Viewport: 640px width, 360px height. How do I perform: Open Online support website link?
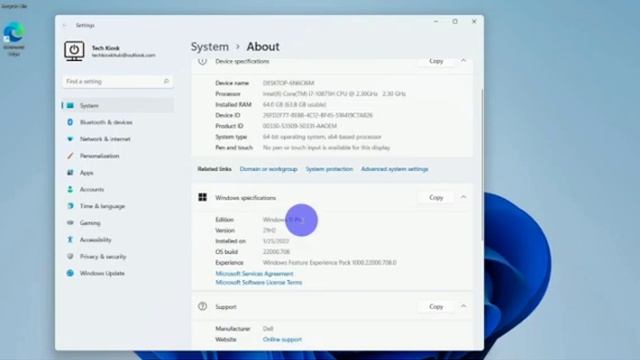282,339
